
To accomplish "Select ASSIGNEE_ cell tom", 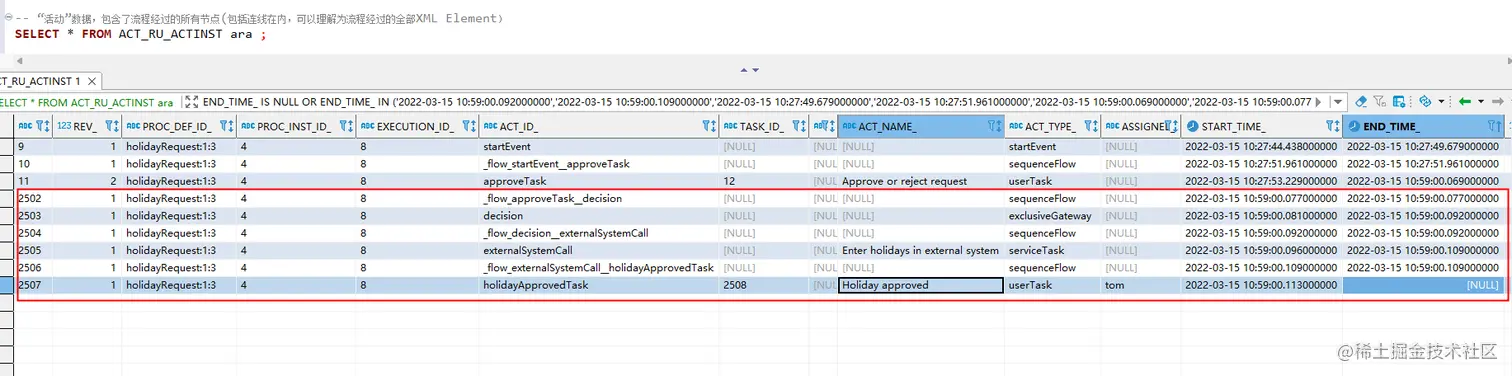I will pos(1141,285).
